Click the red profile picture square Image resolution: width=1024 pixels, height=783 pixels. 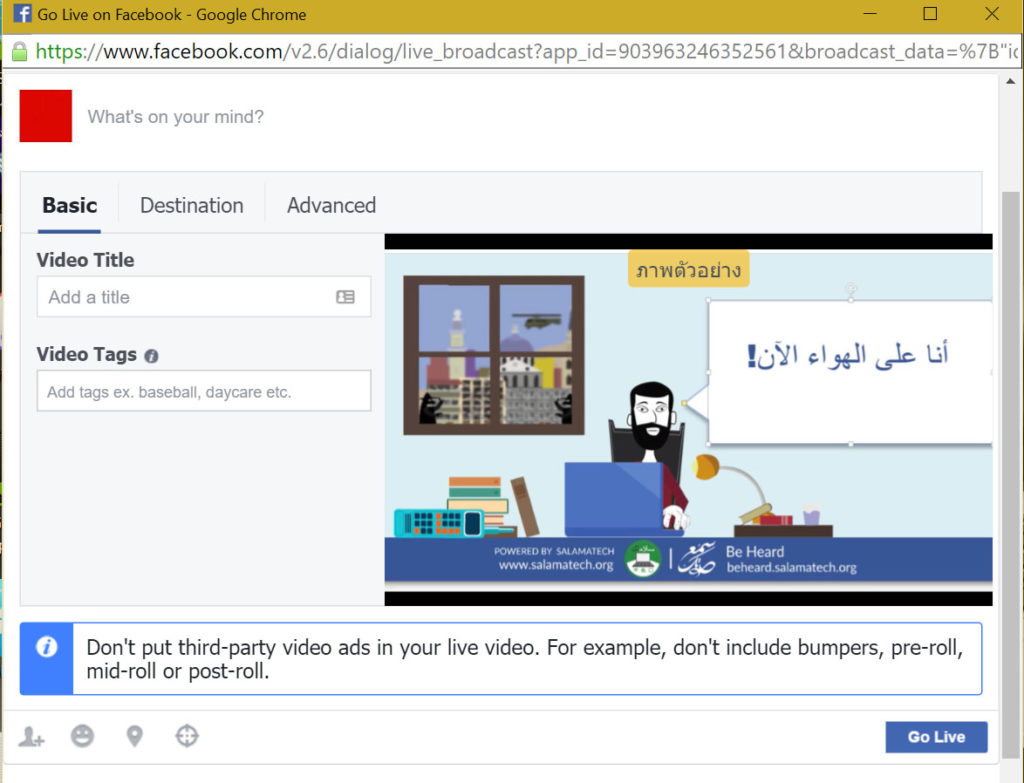(46, 116)
